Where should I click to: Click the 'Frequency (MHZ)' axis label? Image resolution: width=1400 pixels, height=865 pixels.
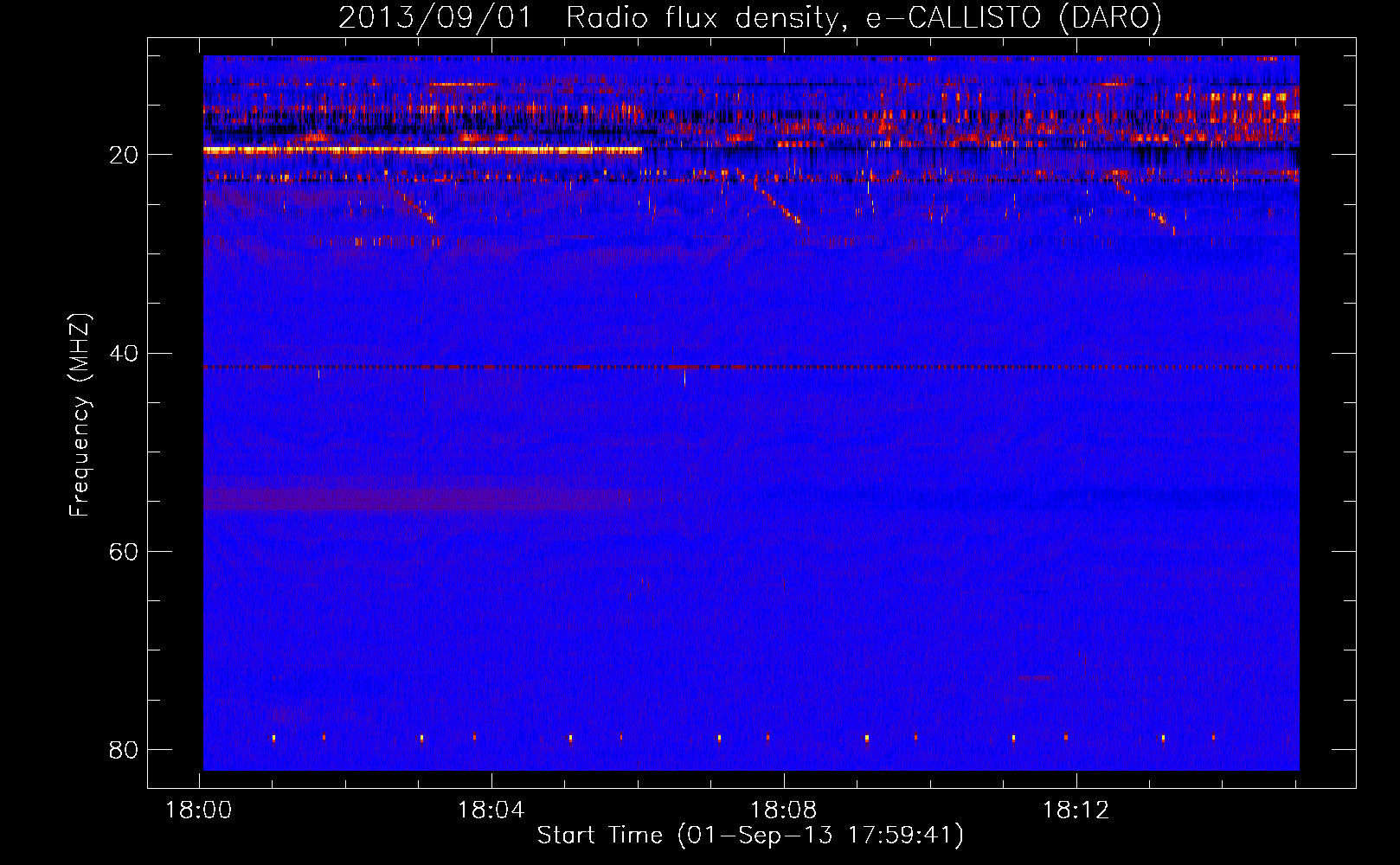(x=80, y=414)
